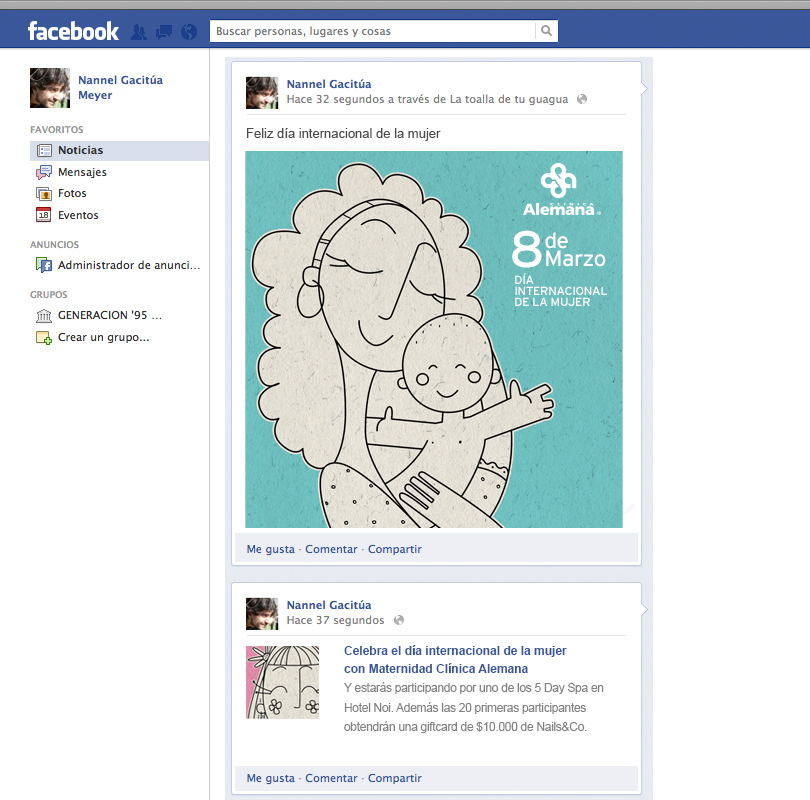The width and height of the screenshot is (810, 800).
Task: Open friend requests icon in top bar
Action: click(139, 32)
